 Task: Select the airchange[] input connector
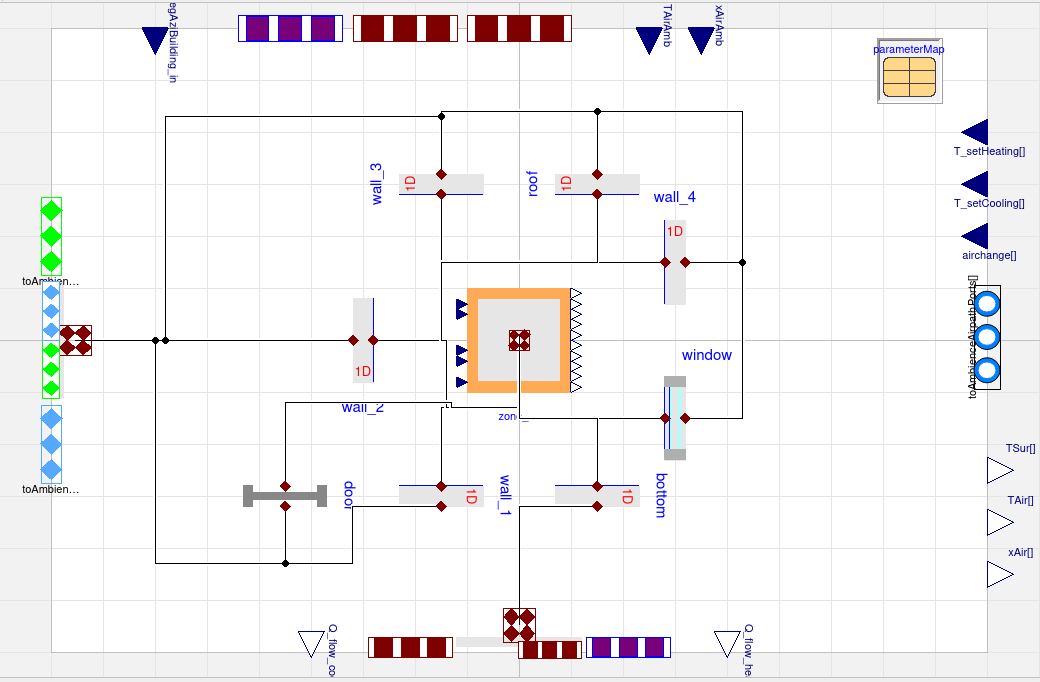[x=974, y=236]
